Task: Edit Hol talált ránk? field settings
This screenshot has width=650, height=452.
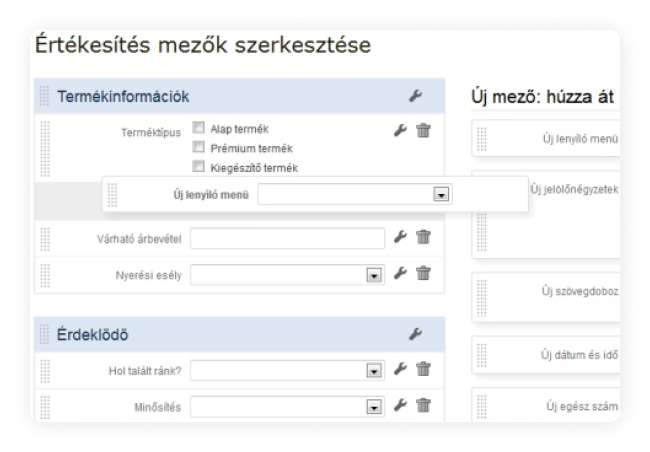Action: [x=400, y=369]
